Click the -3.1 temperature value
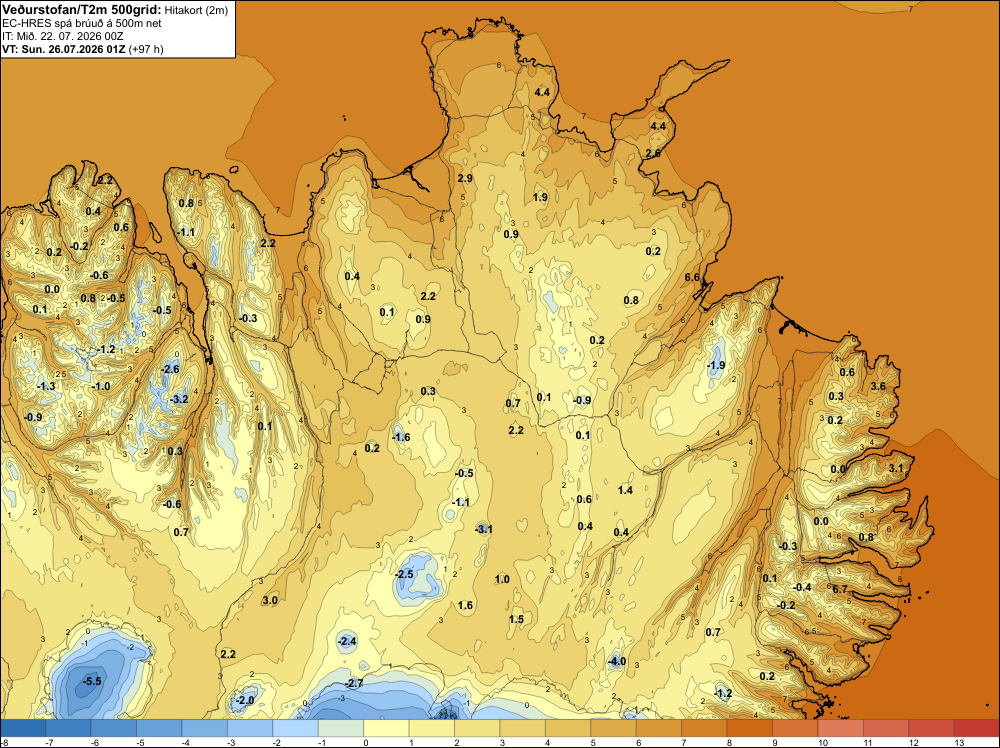Viewport: 1000px width, 748px height. coord(483,529)
